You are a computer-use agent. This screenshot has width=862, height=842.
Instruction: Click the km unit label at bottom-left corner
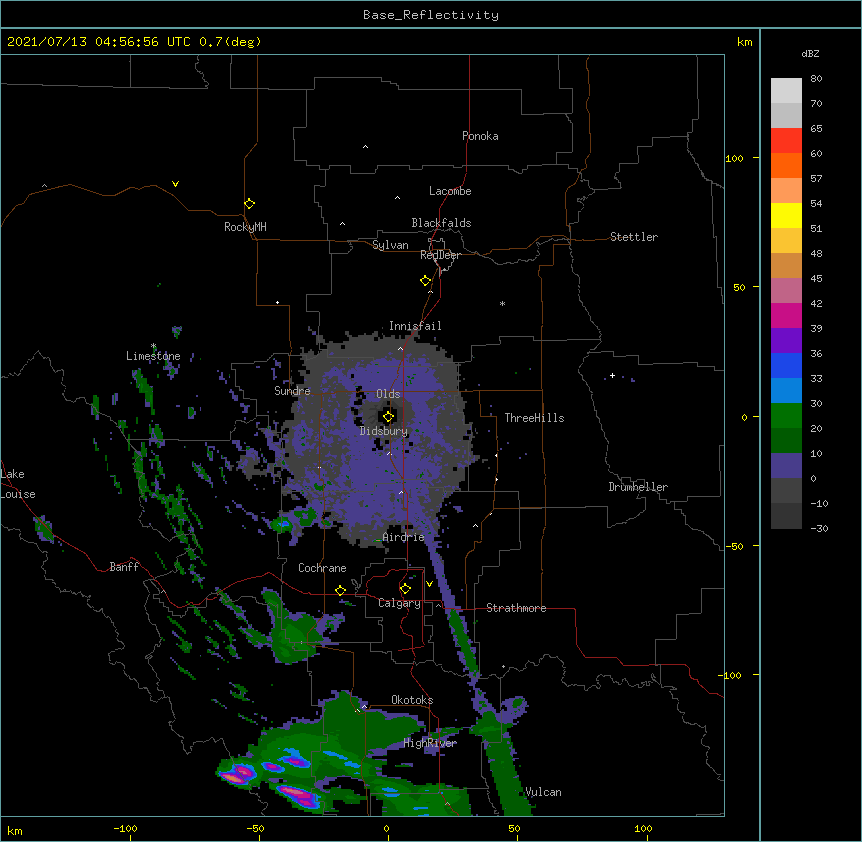point(15,830)
